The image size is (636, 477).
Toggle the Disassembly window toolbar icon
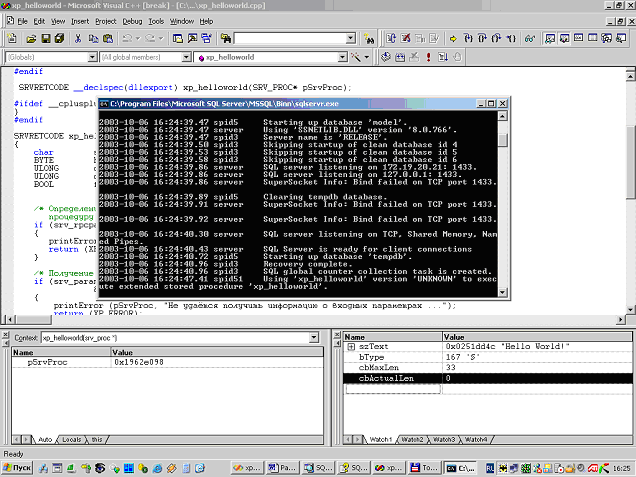(x=621, y=39)
